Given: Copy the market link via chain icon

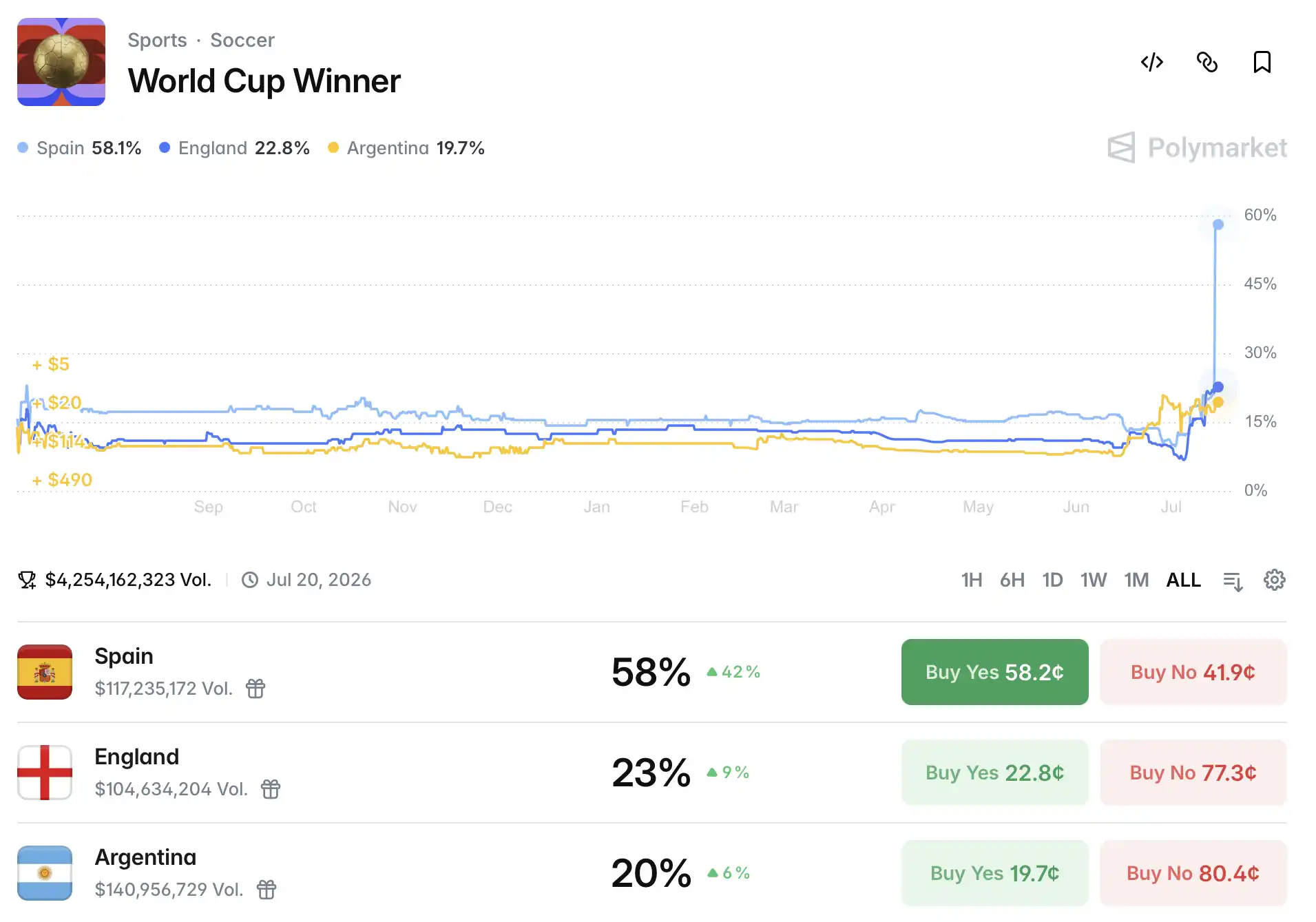Looking at the screenshot, I should pos(1207,62).
